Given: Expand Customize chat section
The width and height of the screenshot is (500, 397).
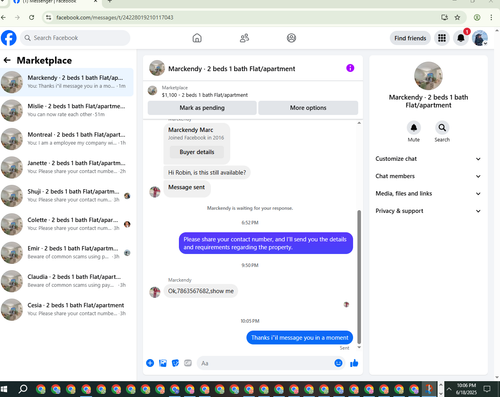Looking at the screenshot, I should pos(428,159).
